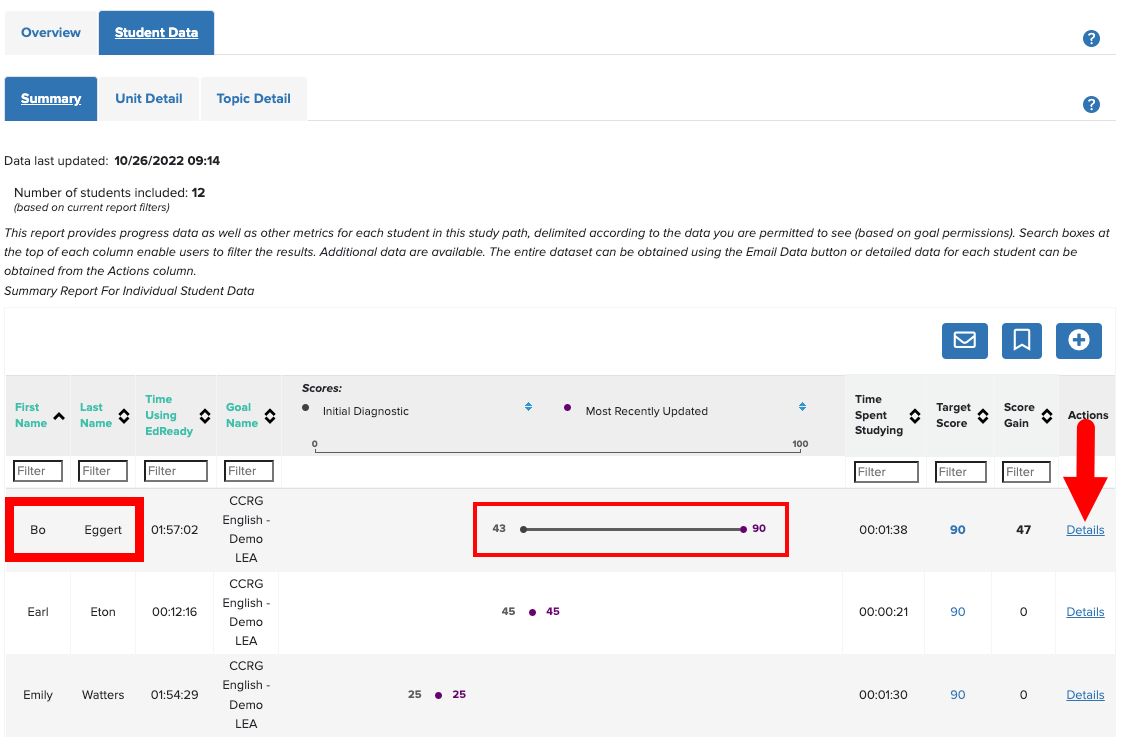This screenshot has width=1121, height=737.
Task: Switch to the Summary sub-tab
Action: coord(51,99)
